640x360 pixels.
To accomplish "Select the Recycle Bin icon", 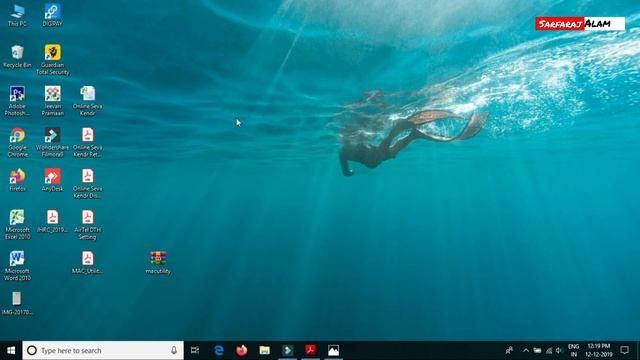I will [x=17, y=56].
